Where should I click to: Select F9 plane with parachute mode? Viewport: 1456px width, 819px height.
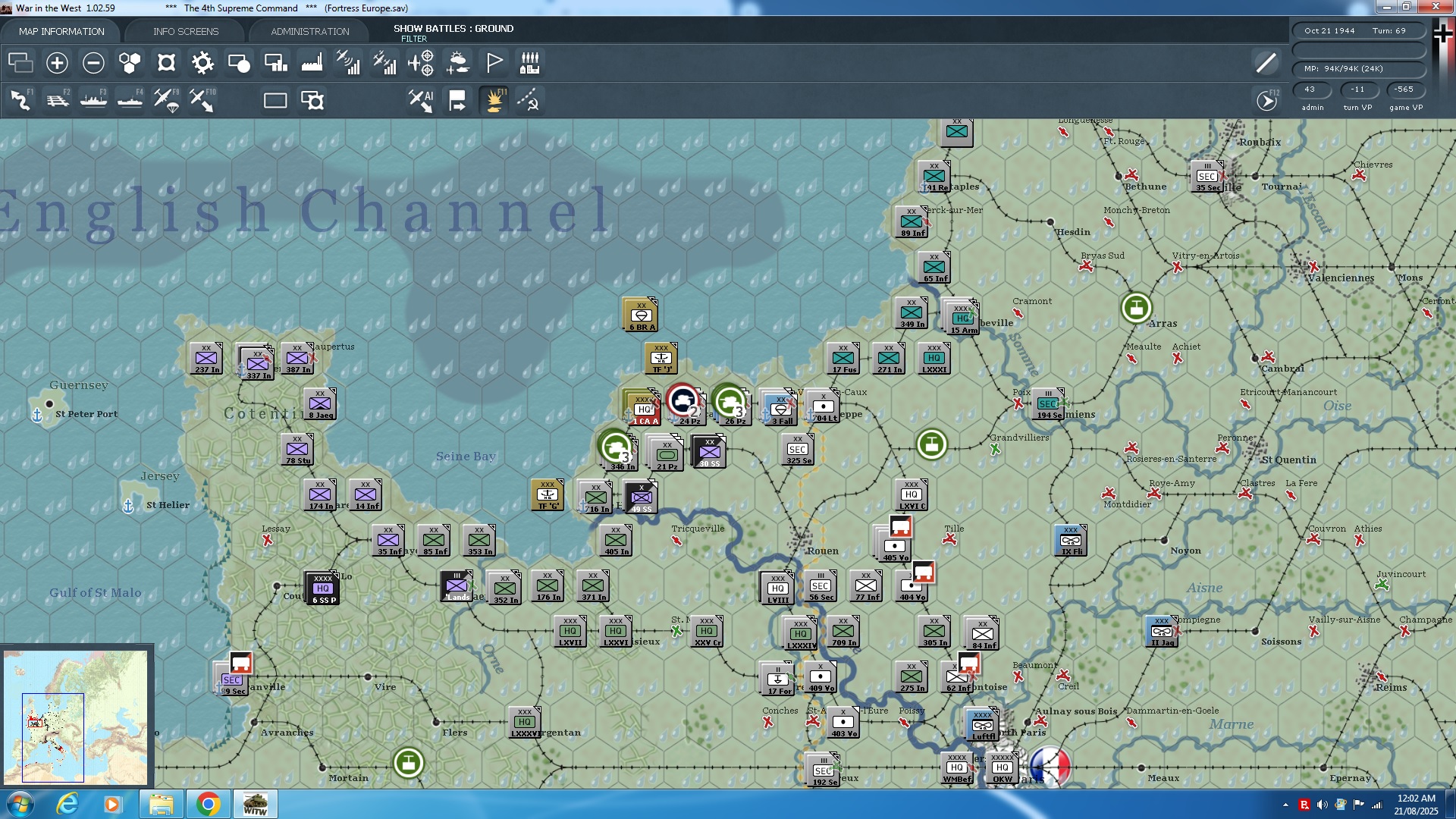pos(166,100)
